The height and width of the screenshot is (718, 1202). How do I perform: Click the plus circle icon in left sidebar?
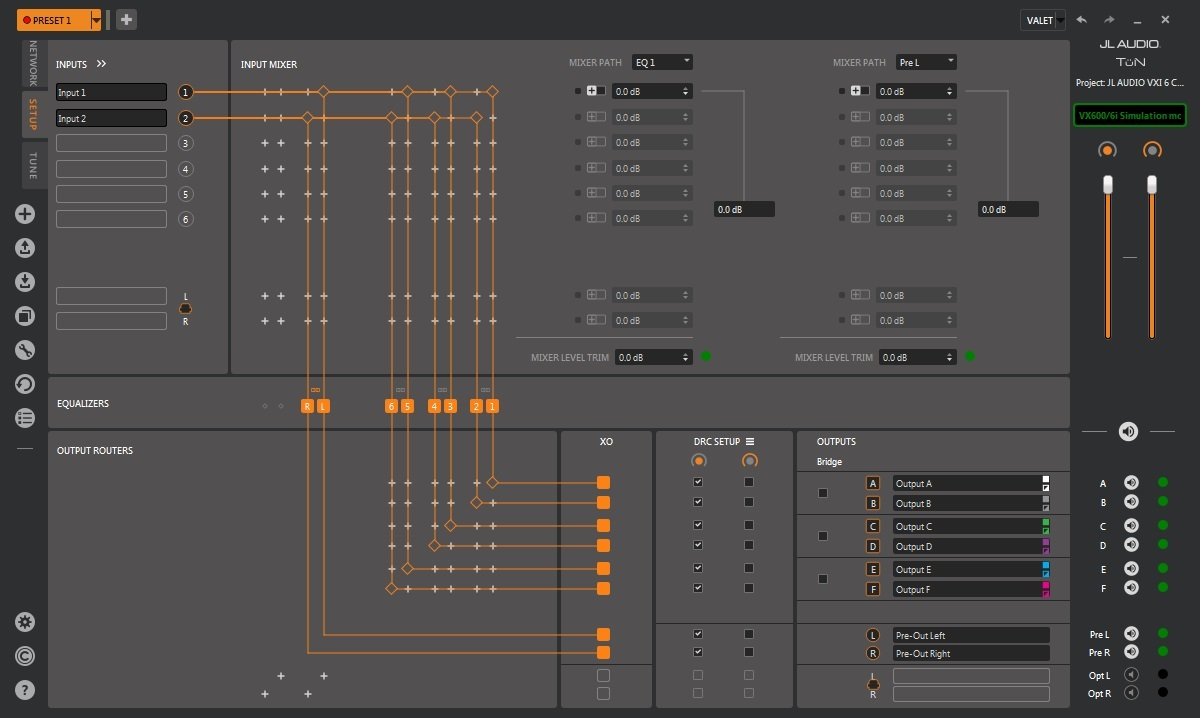coord(25,213)
